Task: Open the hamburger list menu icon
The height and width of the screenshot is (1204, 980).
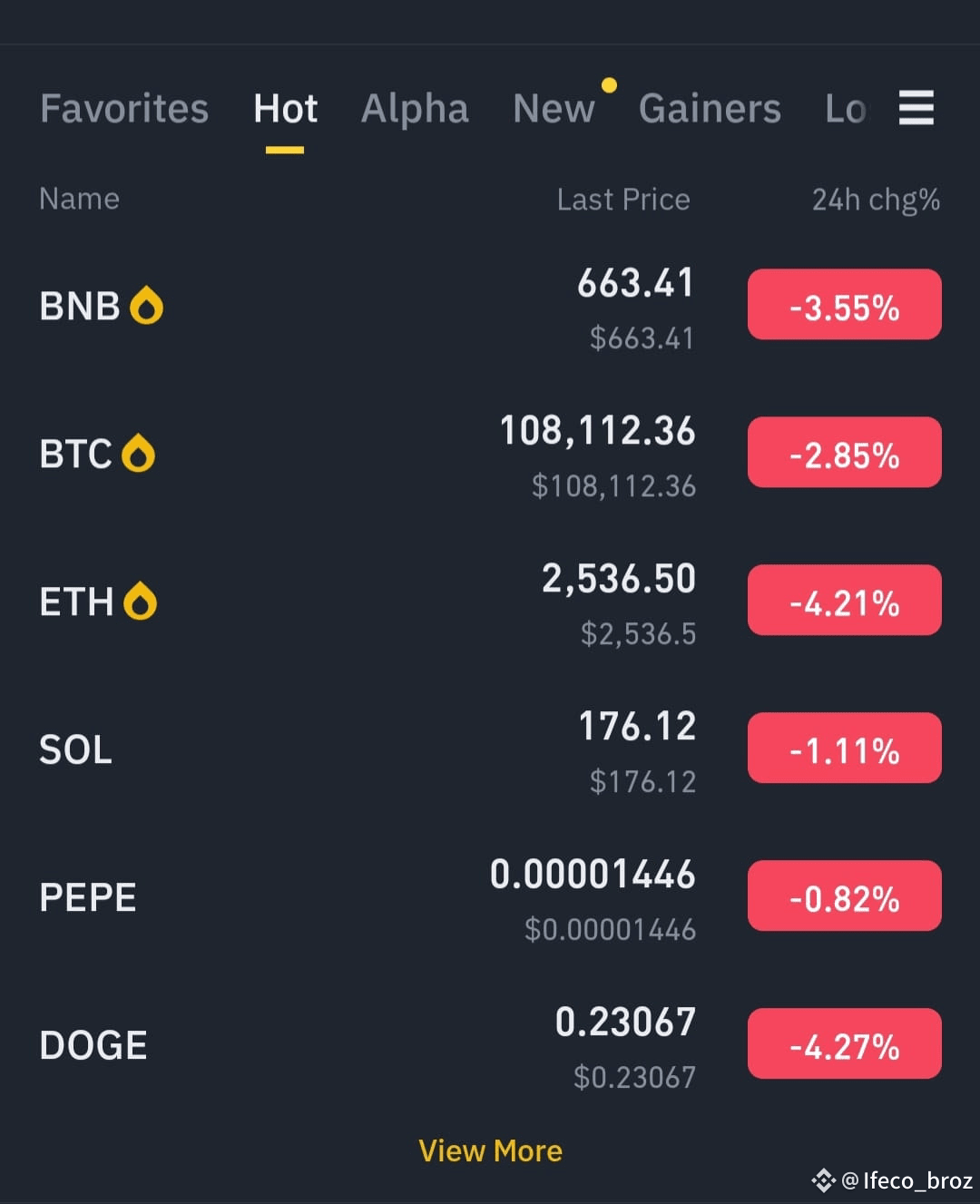Action: click(x=916, y=108)
